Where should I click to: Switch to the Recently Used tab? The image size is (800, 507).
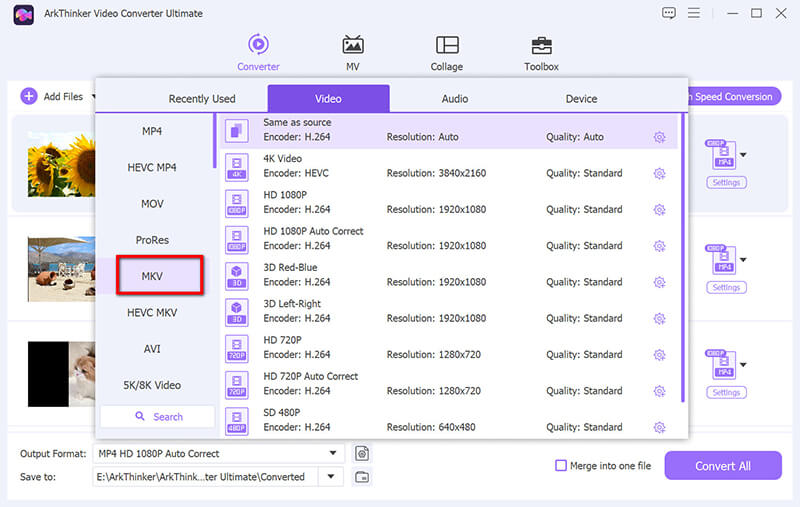(202, 98)
